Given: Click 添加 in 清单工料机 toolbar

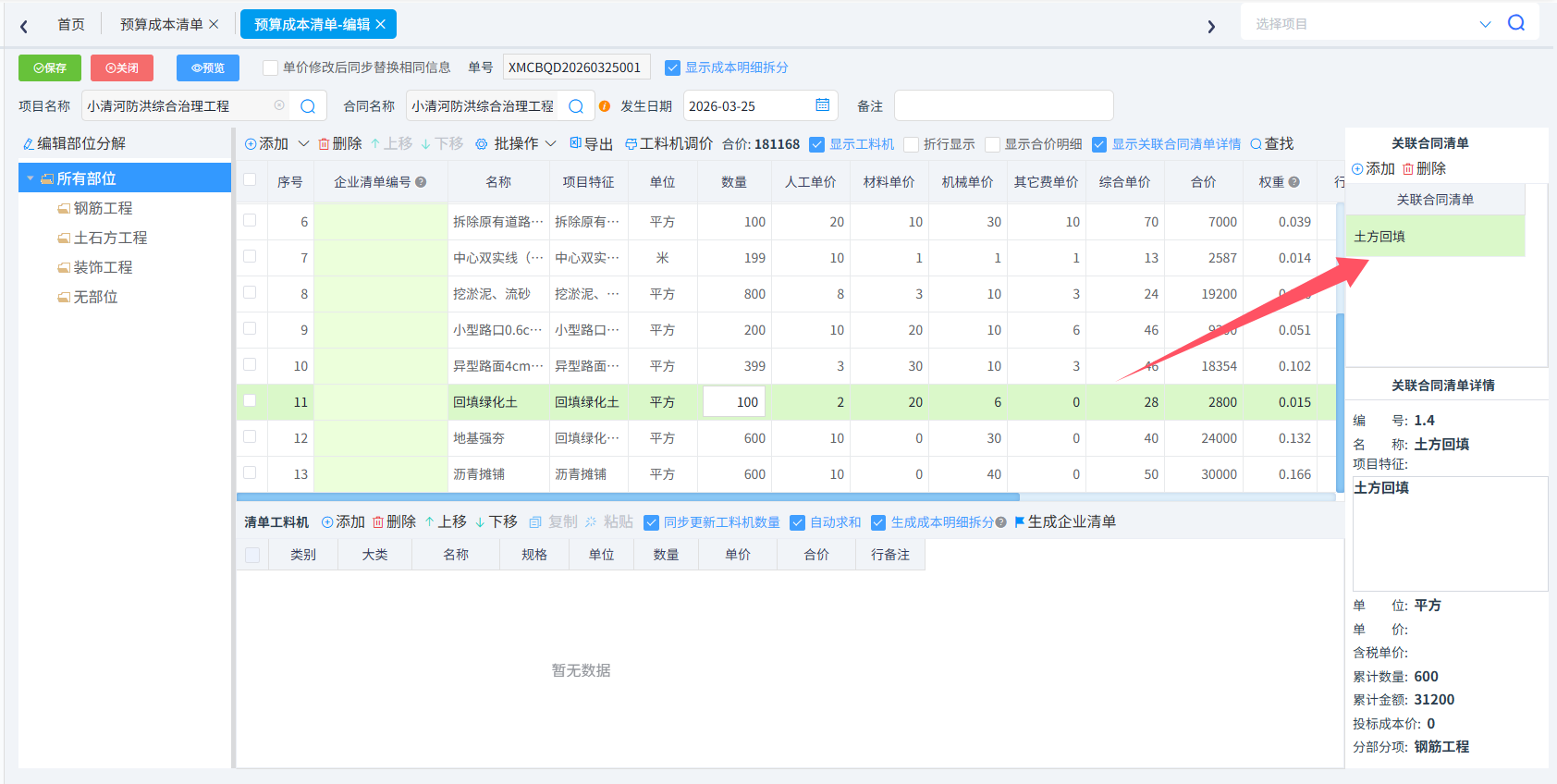Looking at the screenshot, I should (343, 522).
